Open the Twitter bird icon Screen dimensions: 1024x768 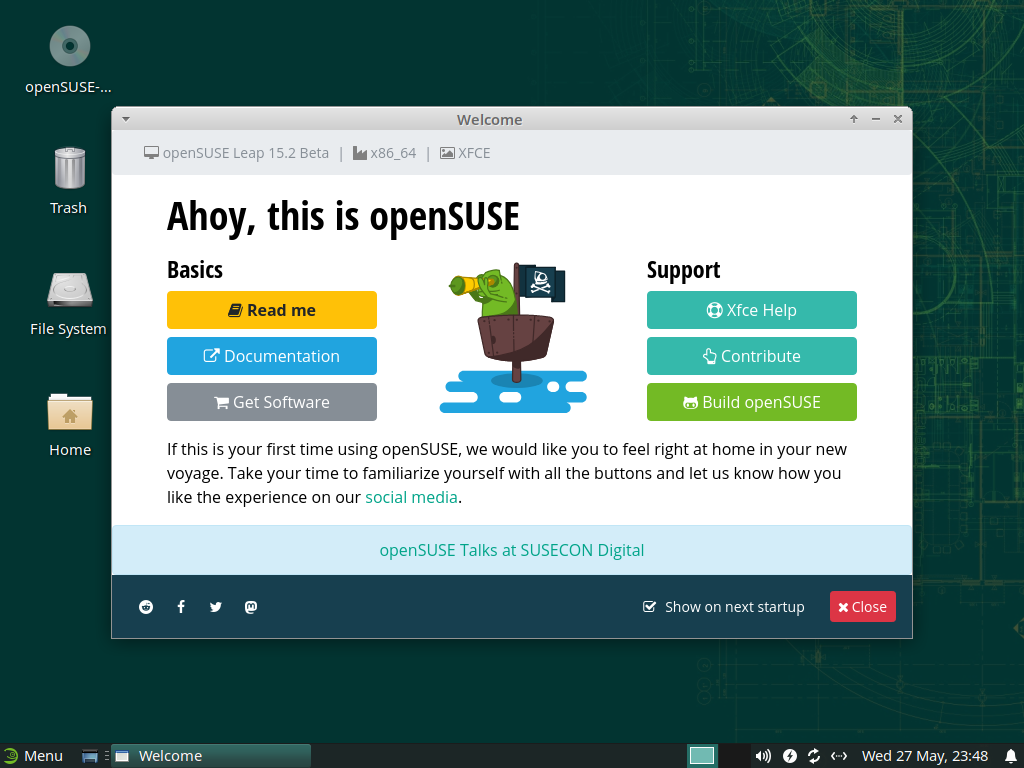pos(215,607)
